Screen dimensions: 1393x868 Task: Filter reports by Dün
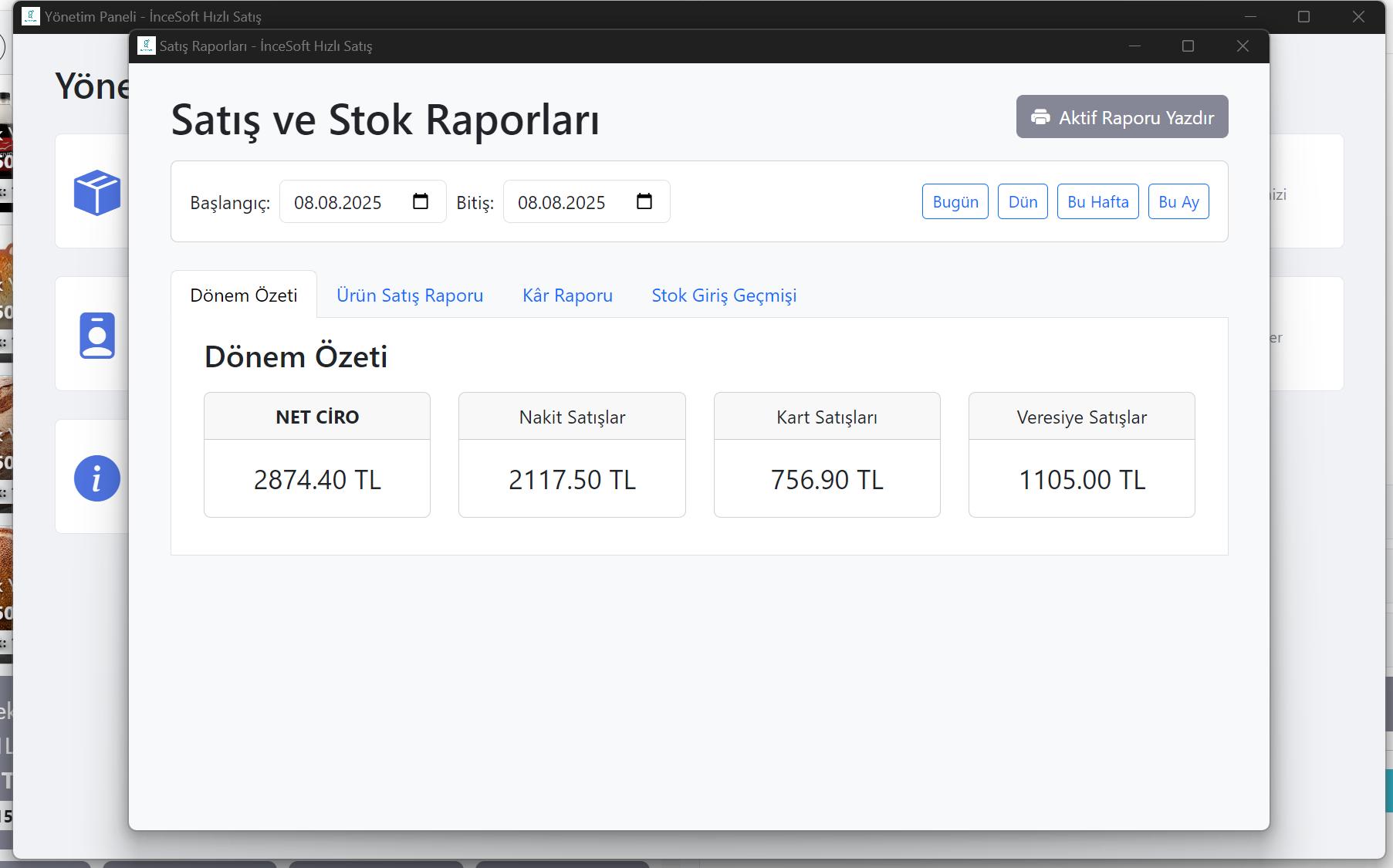1023,202
